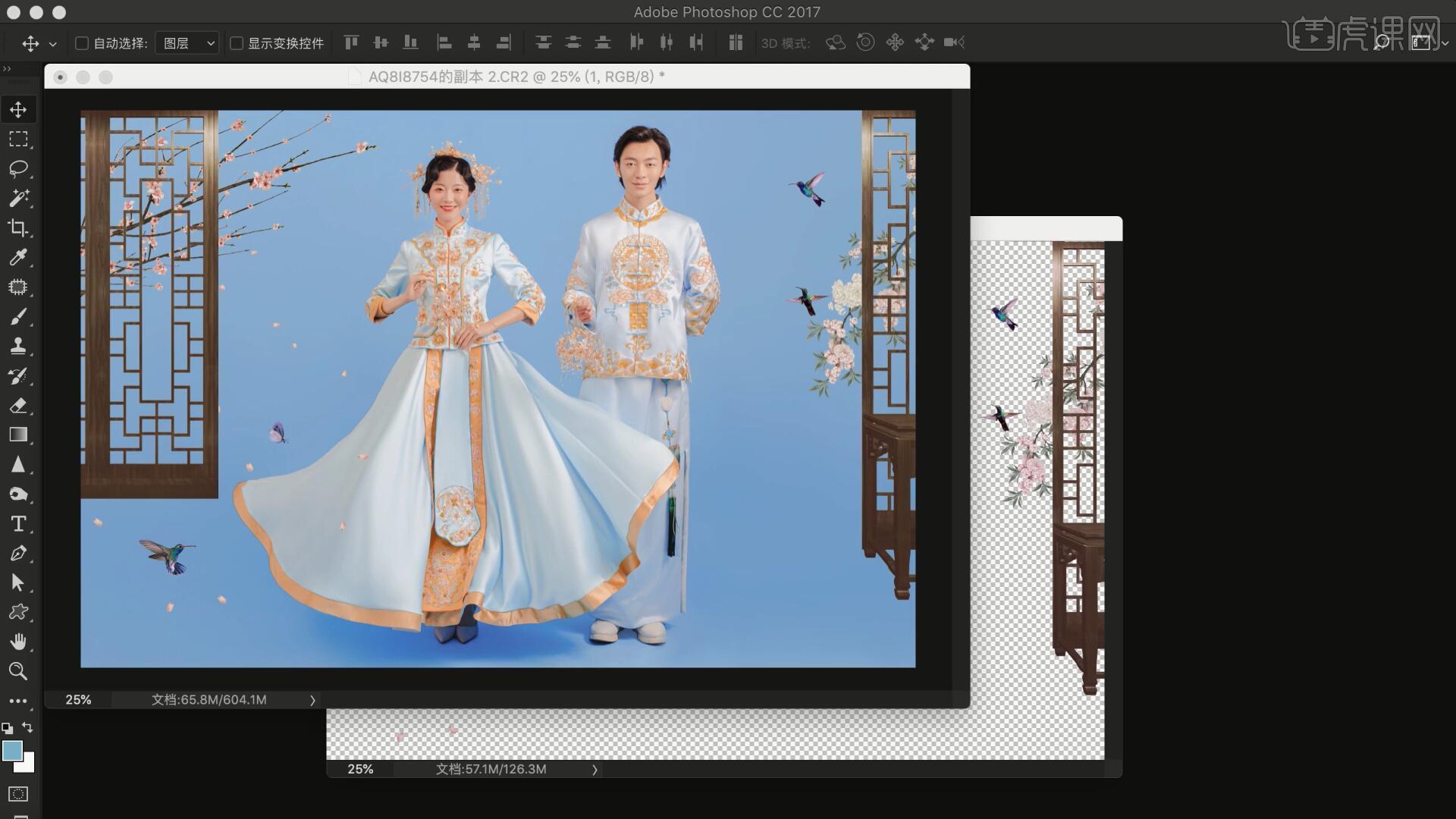Open the 图层 auto-select dropdown
Viewport: 1456px width, 819px height.
pyautogui.click(x=187, y=43)
